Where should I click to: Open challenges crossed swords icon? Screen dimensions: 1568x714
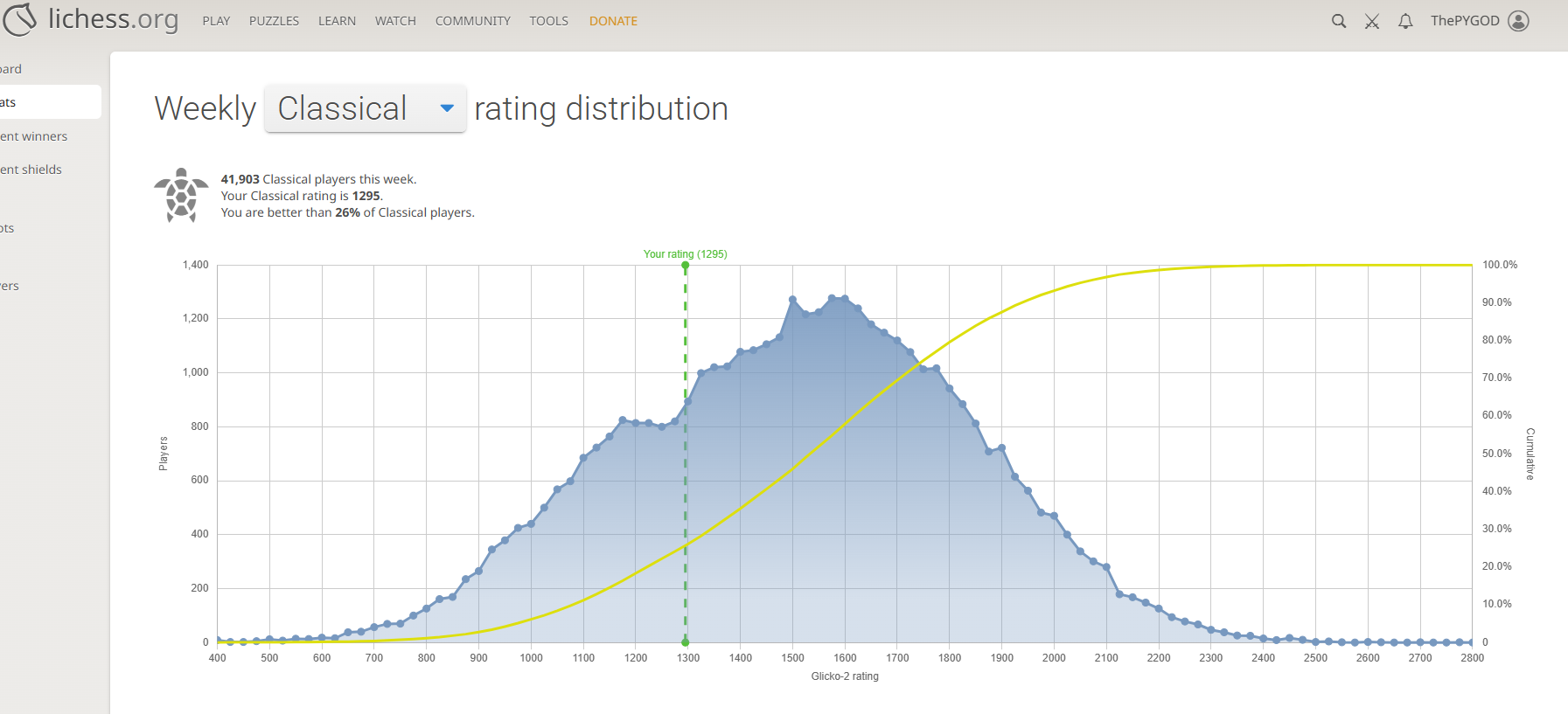point(1372,21)
